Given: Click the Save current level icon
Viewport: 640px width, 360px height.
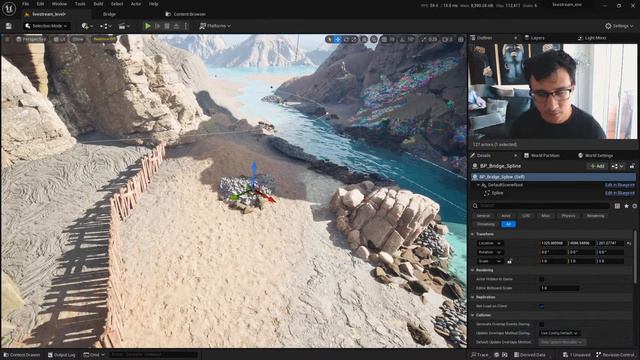Looking at the screenshot, I should click(9, 26).
